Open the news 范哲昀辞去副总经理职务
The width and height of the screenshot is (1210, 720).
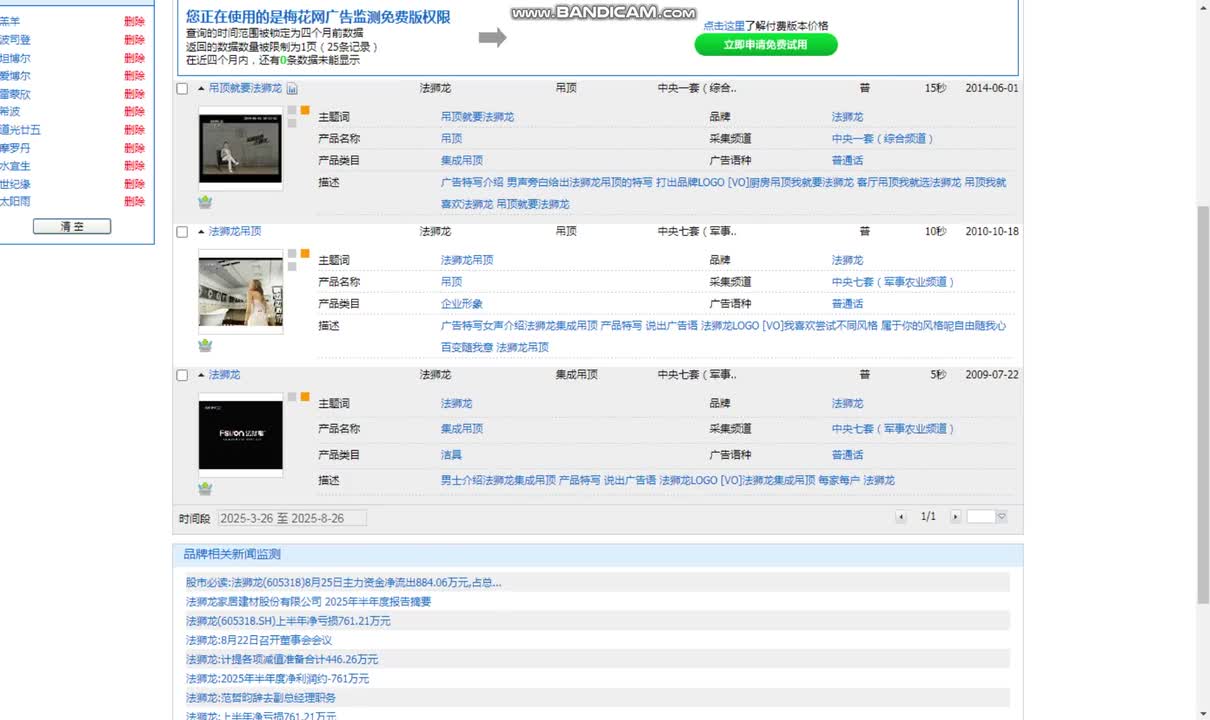261,698
